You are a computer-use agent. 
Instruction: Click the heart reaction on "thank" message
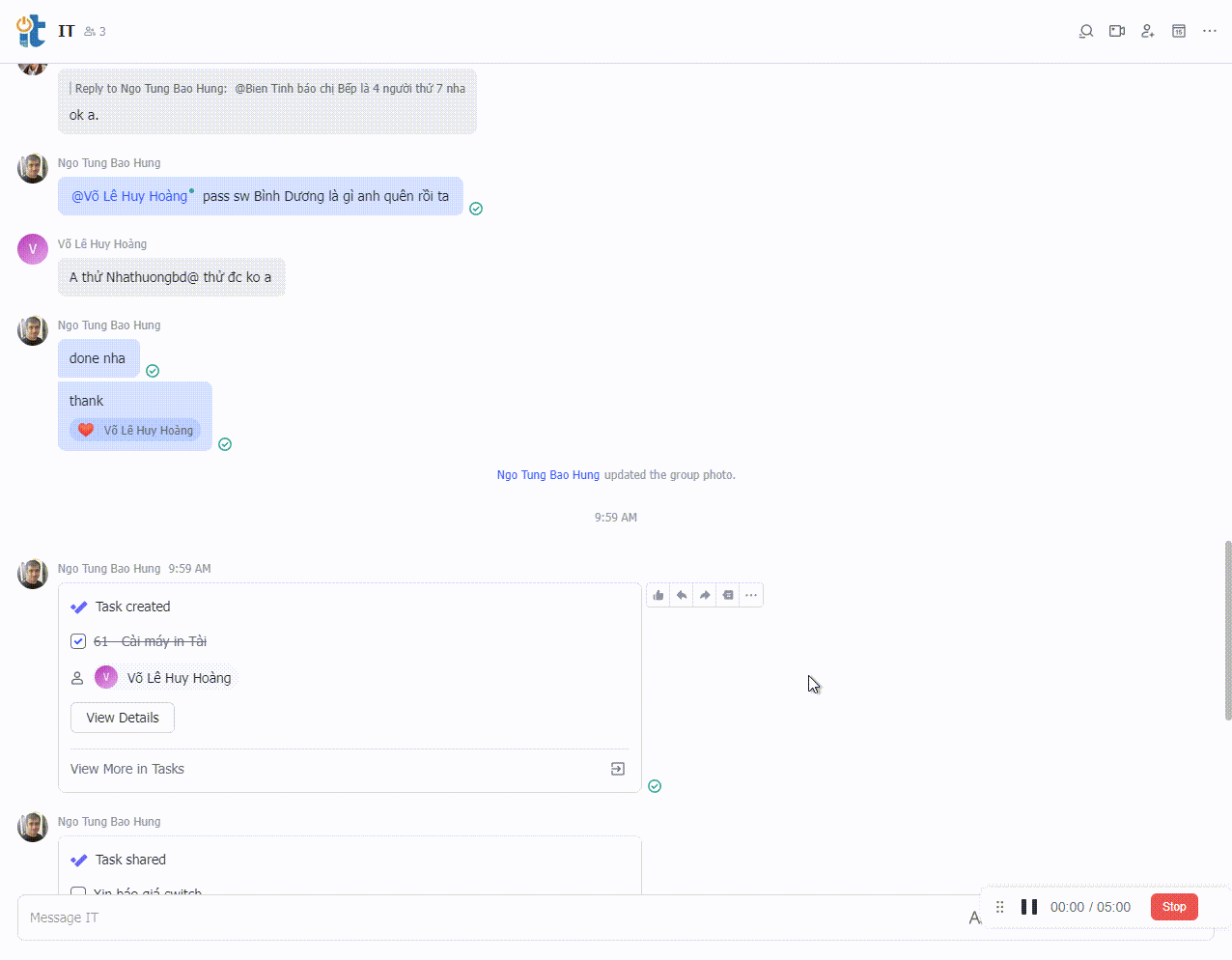coord(86,430)
